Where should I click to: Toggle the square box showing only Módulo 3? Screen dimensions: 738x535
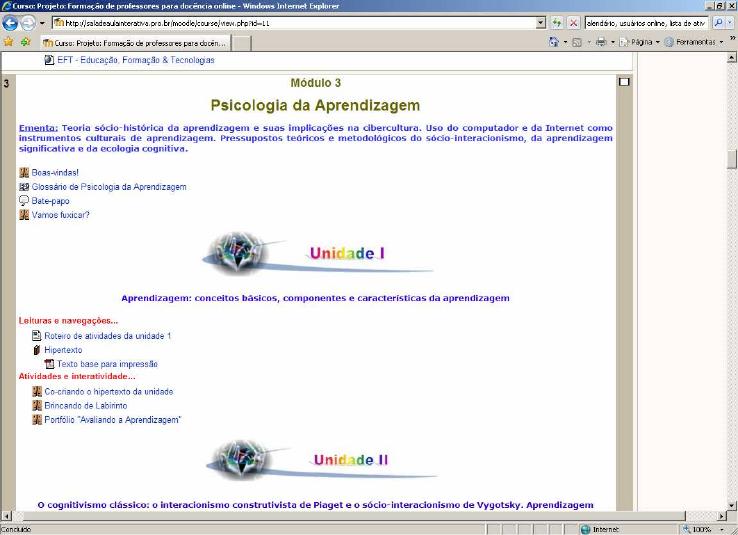[x=624, y=82]
